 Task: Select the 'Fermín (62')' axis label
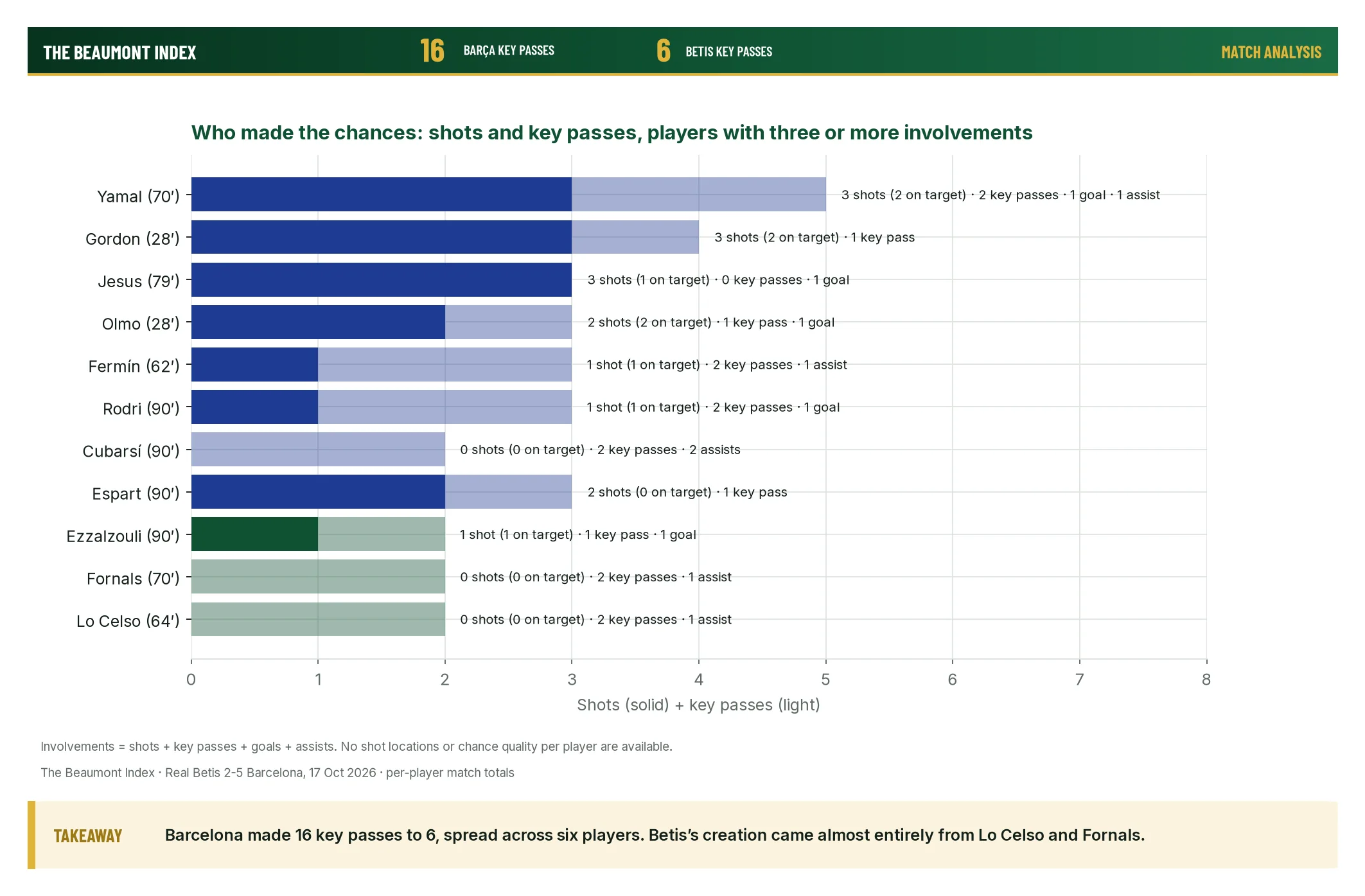point(134,365)
